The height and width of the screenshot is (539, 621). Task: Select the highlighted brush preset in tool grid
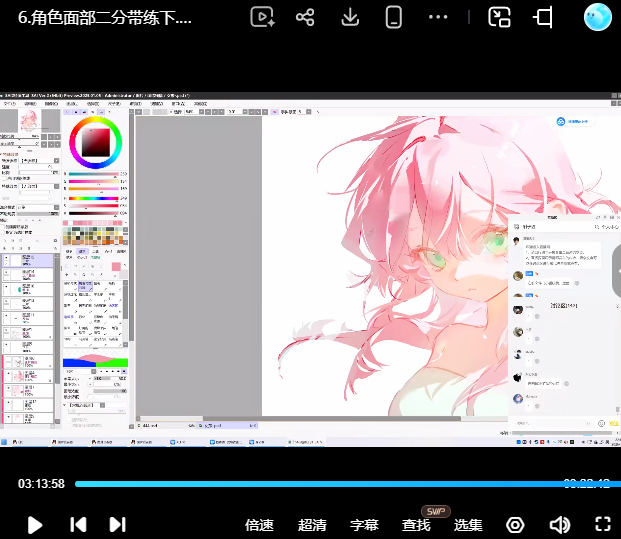[x=85, y=286]
